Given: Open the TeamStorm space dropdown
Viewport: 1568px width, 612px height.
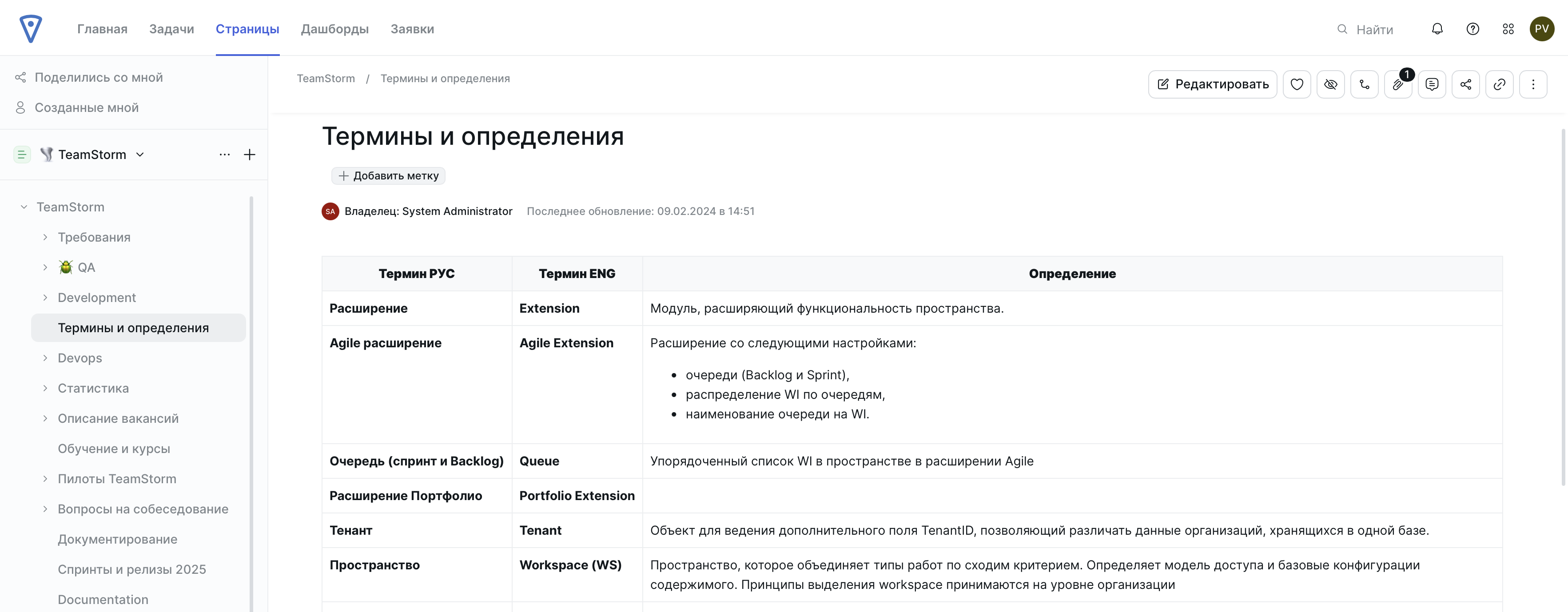Looking at the screenshot, I should point(140,155).
